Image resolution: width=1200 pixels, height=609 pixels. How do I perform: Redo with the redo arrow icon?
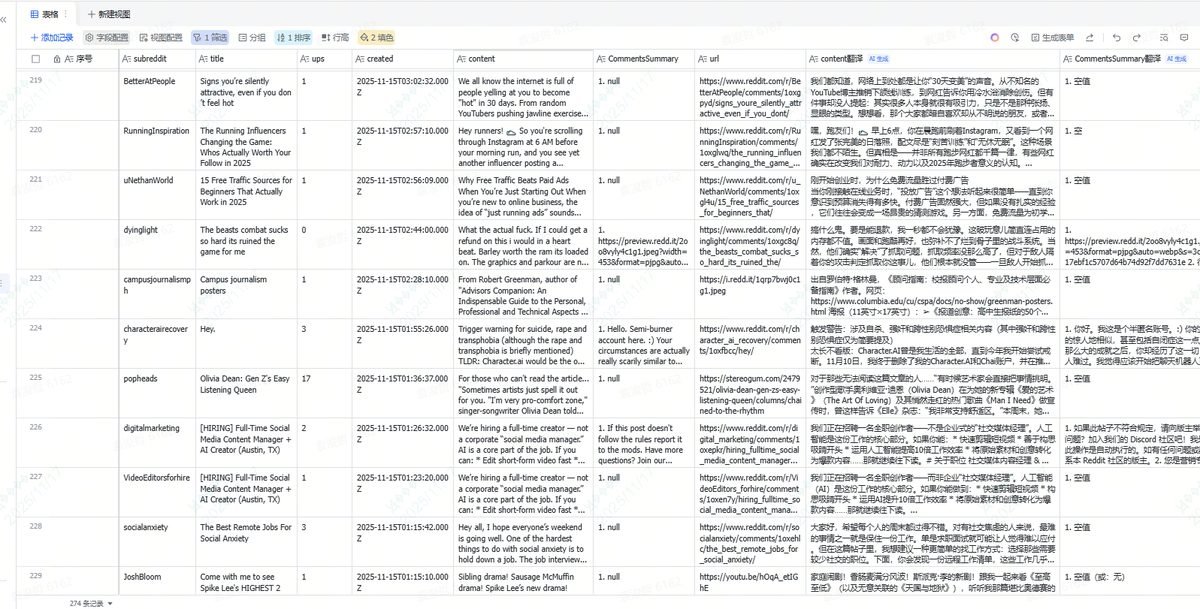pos(1138,37)
